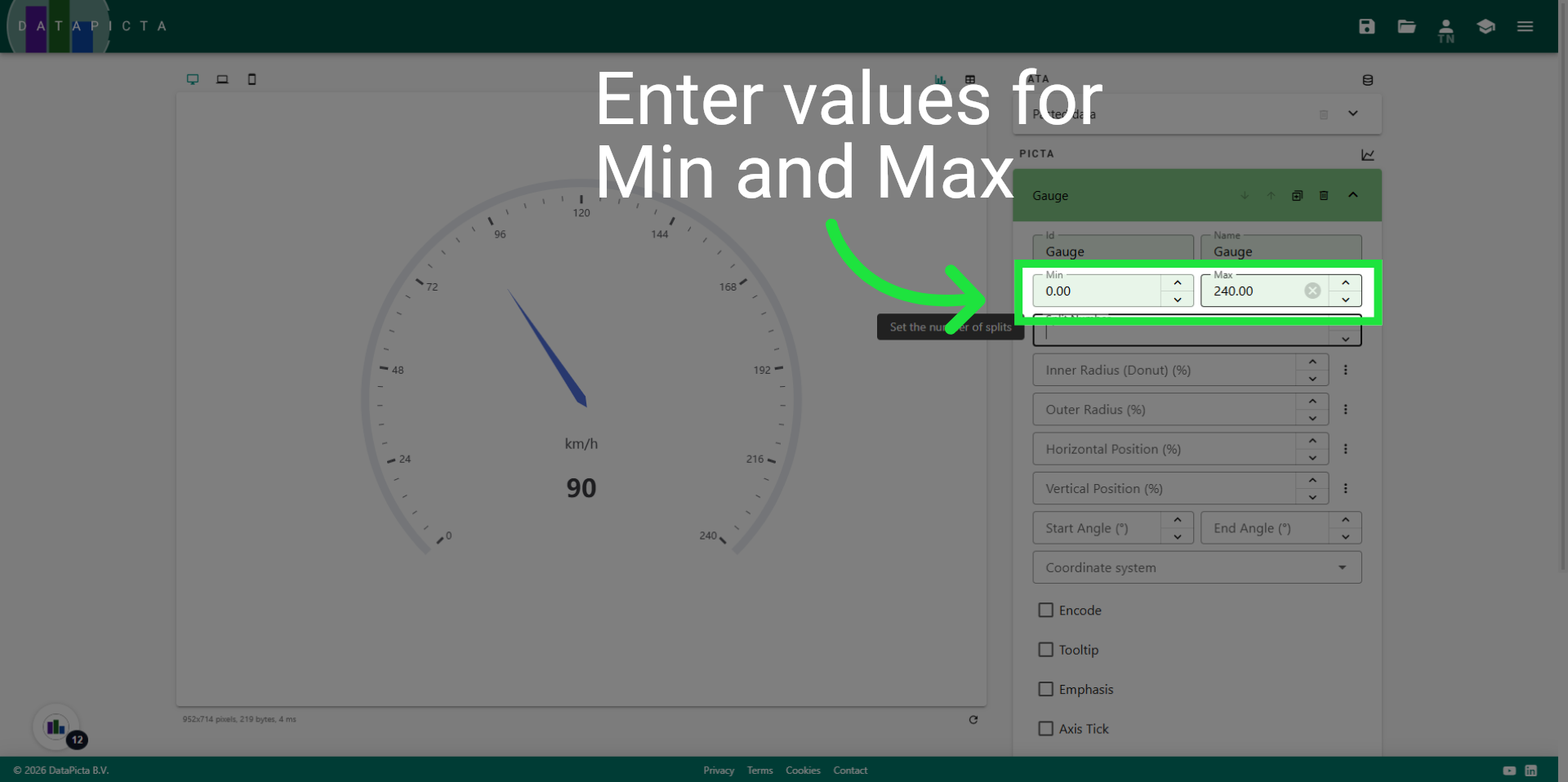This screenshot has height=782, width=1568.
Task: Decrease the Min value
Action: point(1178,300)
